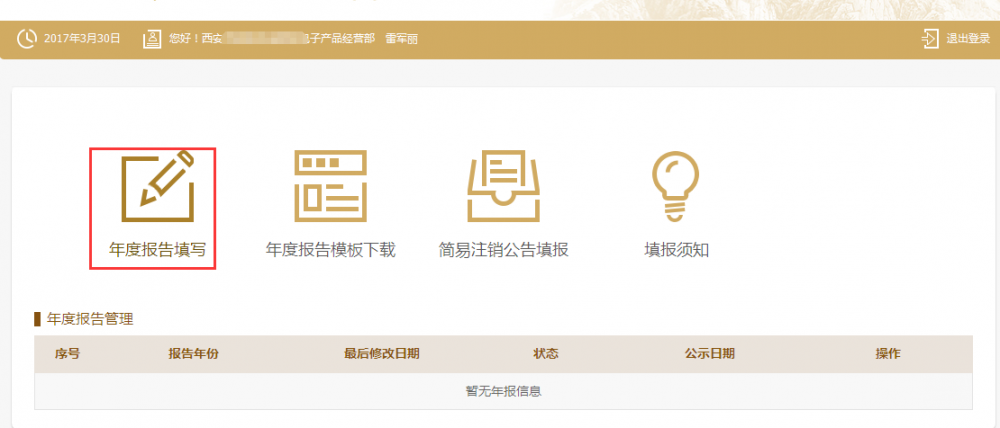The height and width of the screenshot is (428, 1000).
Task: Open the 填报须知 text link
Action: 676,250
